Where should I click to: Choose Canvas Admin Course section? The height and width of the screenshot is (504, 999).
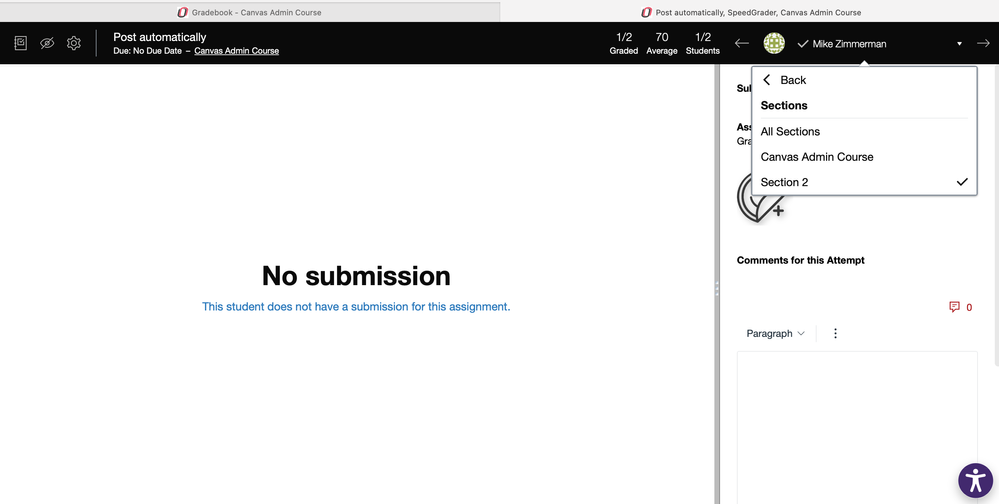[817, 157]
